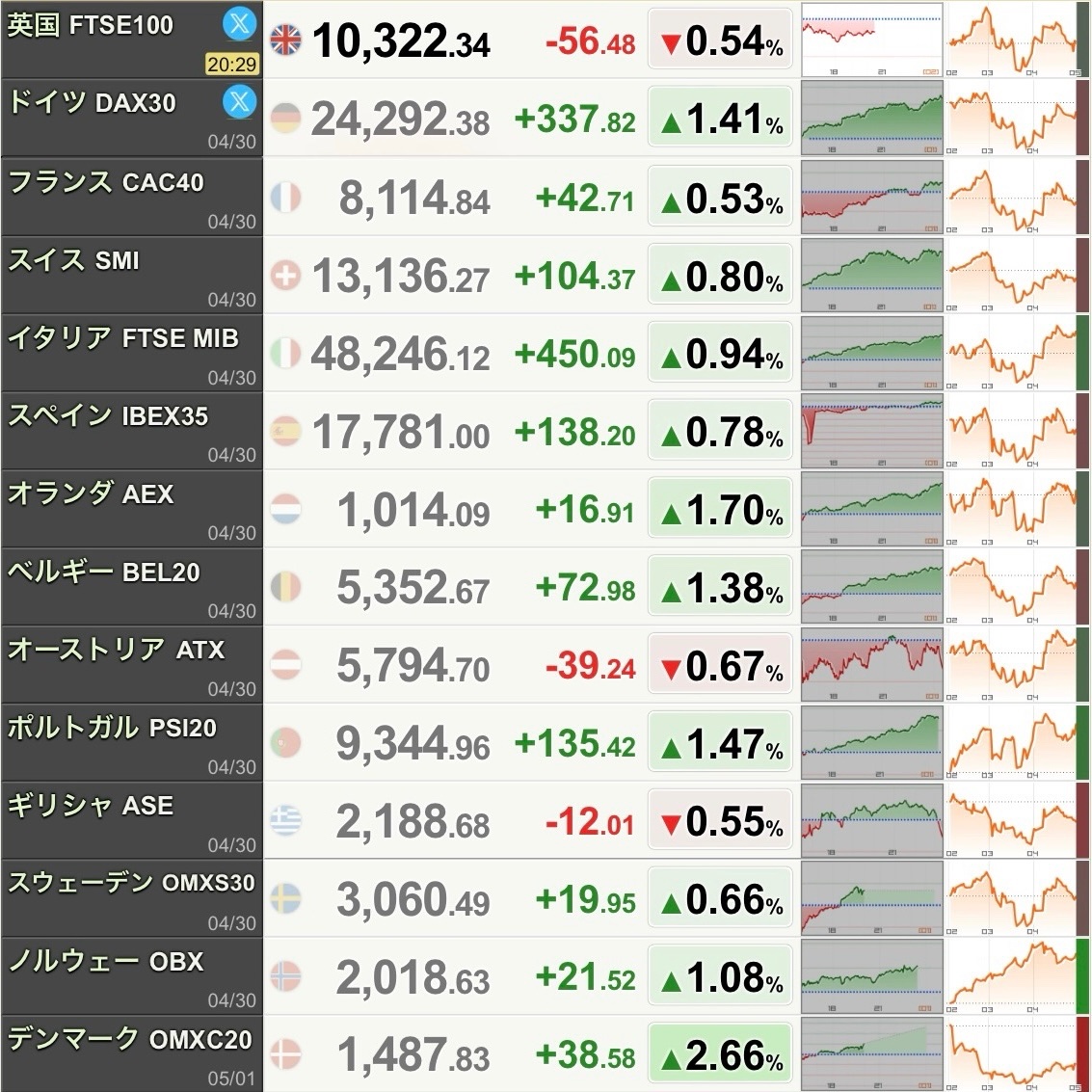The height and width of the screenshot is (1092, 1092).
Task: Click the DAX30 ▲1.41% change badge
Action: point(720,117)
